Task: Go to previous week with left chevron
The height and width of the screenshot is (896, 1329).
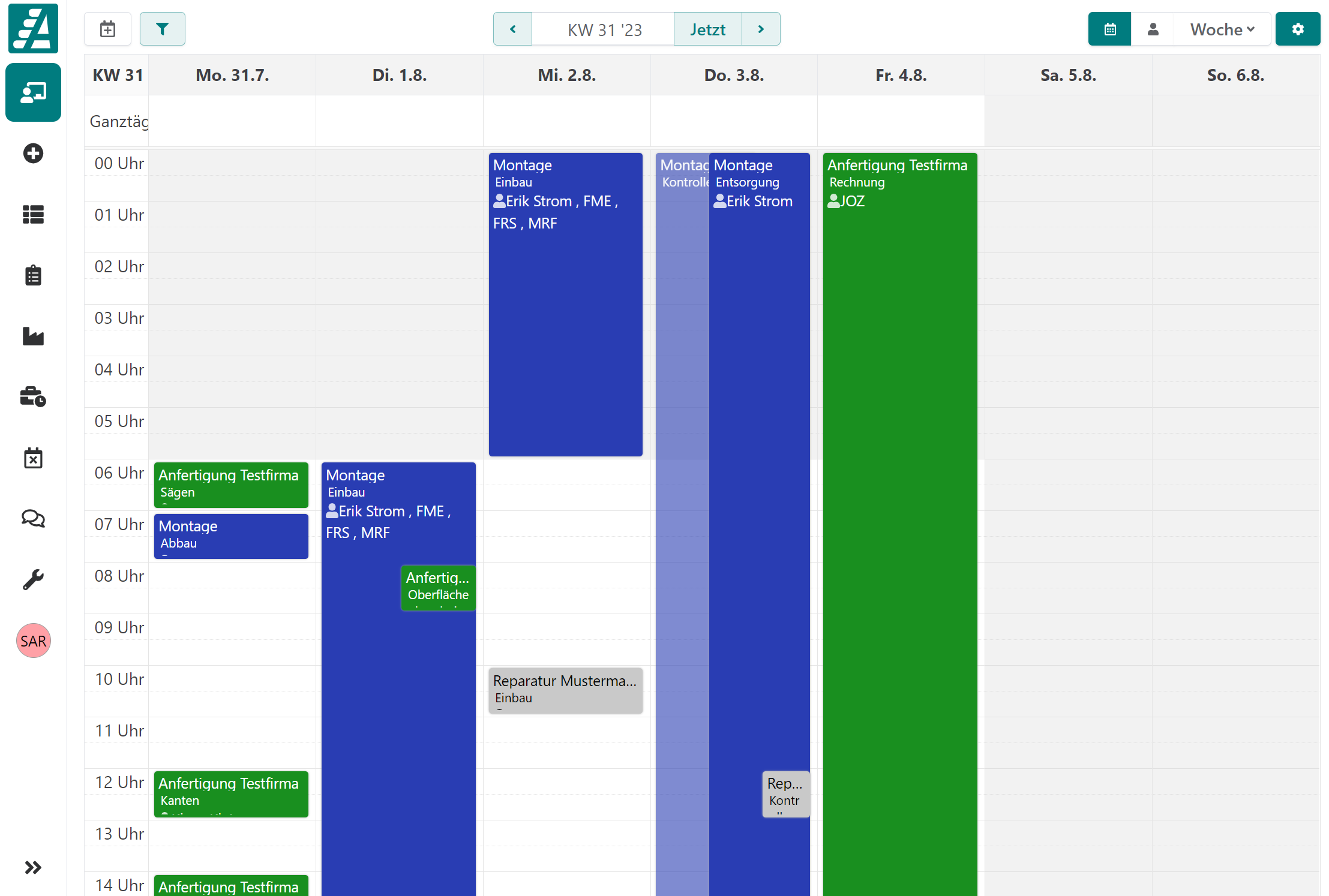Action: (512, 29)
